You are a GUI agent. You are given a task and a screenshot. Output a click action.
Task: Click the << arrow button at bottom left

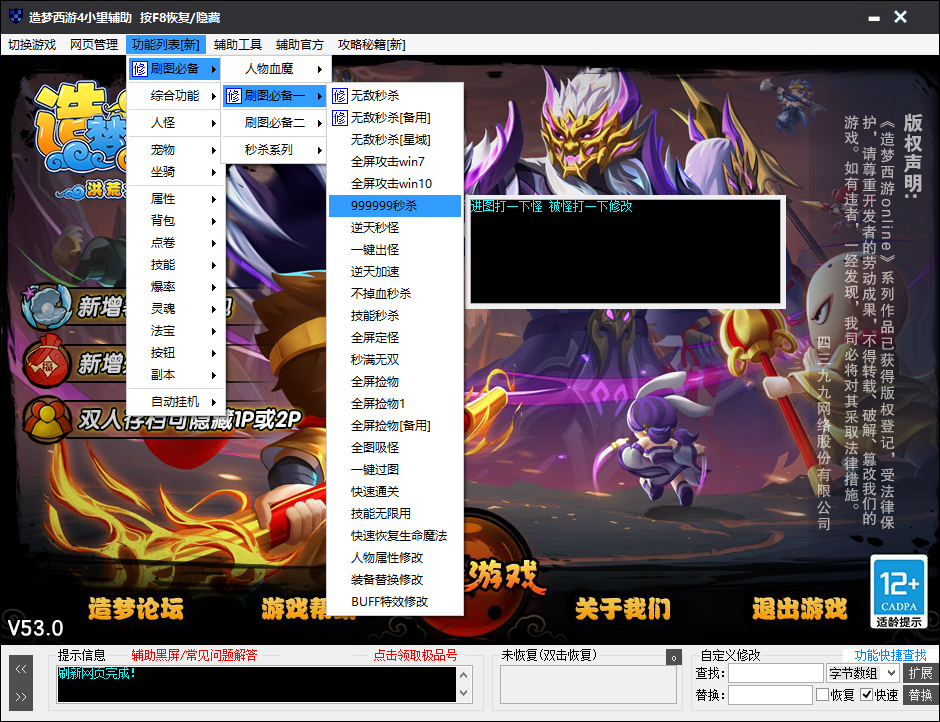coord(21,670)
